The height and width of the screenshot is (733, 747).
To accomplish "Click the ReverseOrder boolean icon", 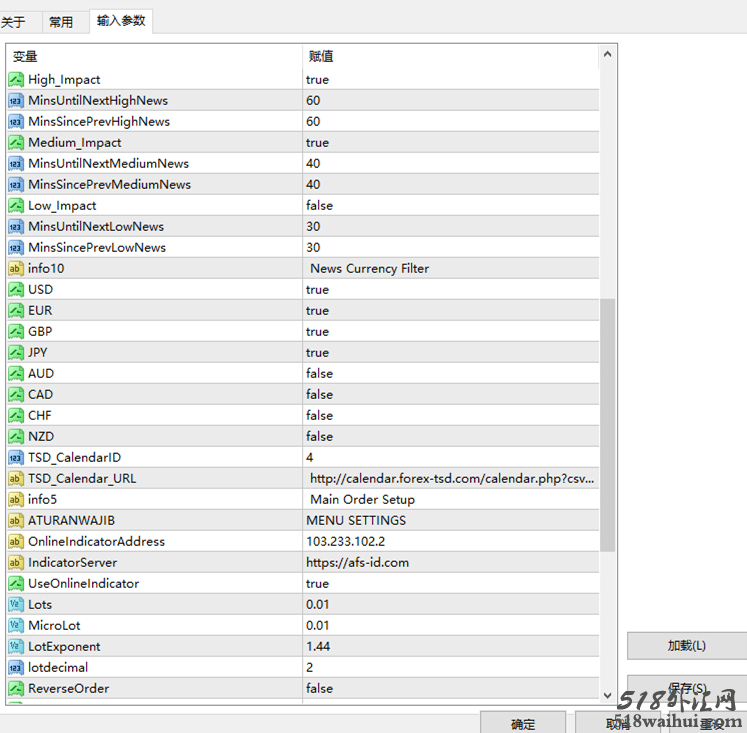I will pos(16,689).
